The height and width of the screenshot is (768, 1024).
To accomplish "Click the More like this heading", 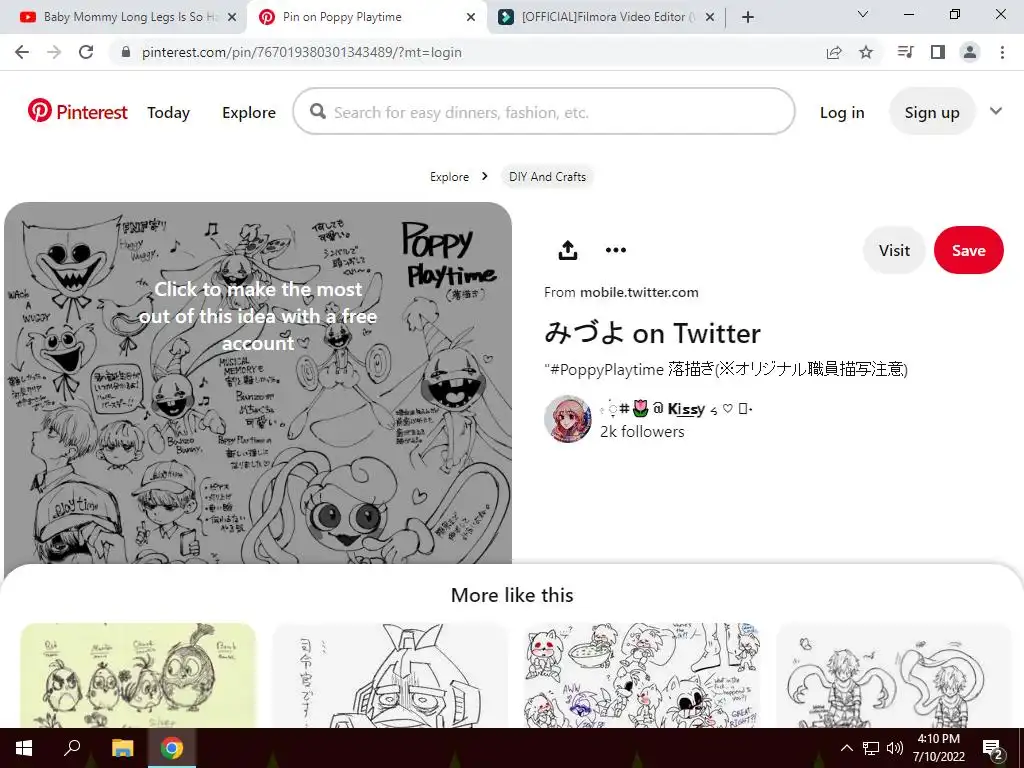I will coord(512,595).
